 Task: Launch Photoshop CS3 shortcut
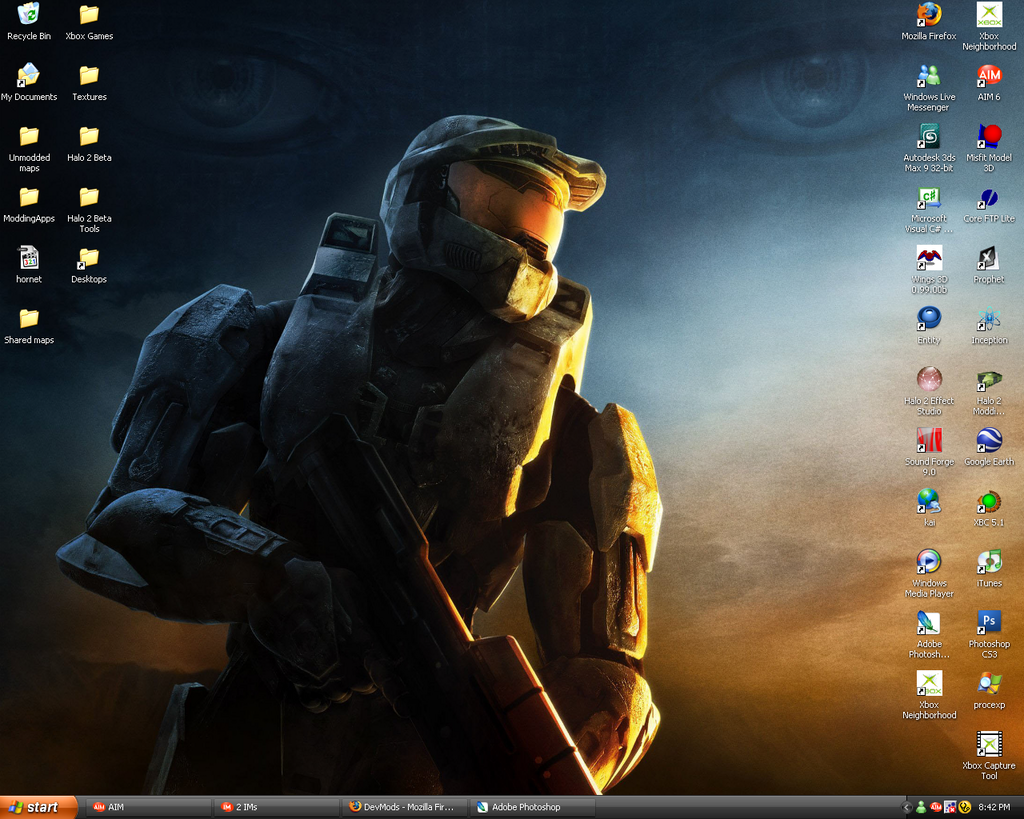(989, 634)
